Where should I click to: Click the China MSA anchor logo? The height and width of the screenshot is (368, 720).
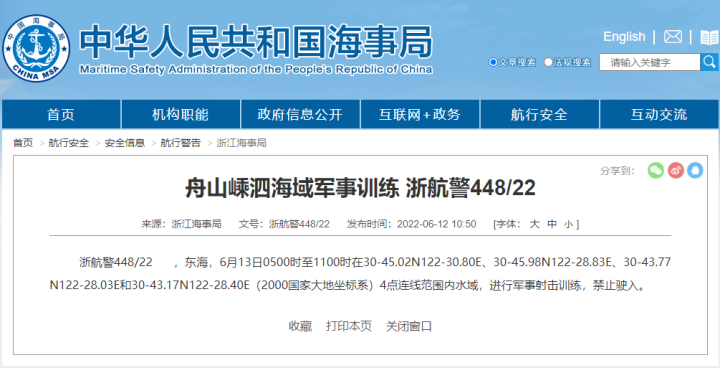pos(36,48)
